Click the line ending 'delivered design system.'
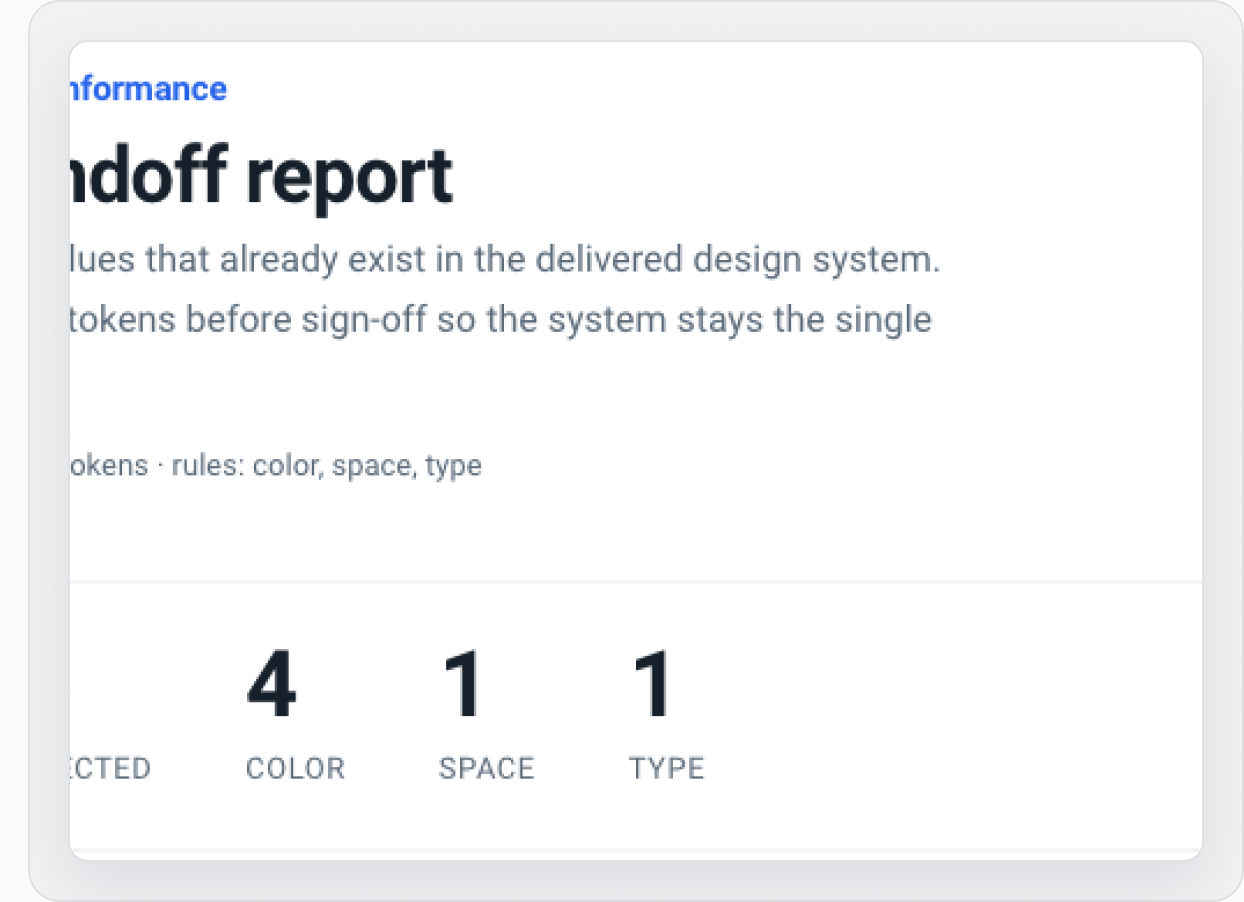Viewport: 1244px width, 902px height. (505, 260)
